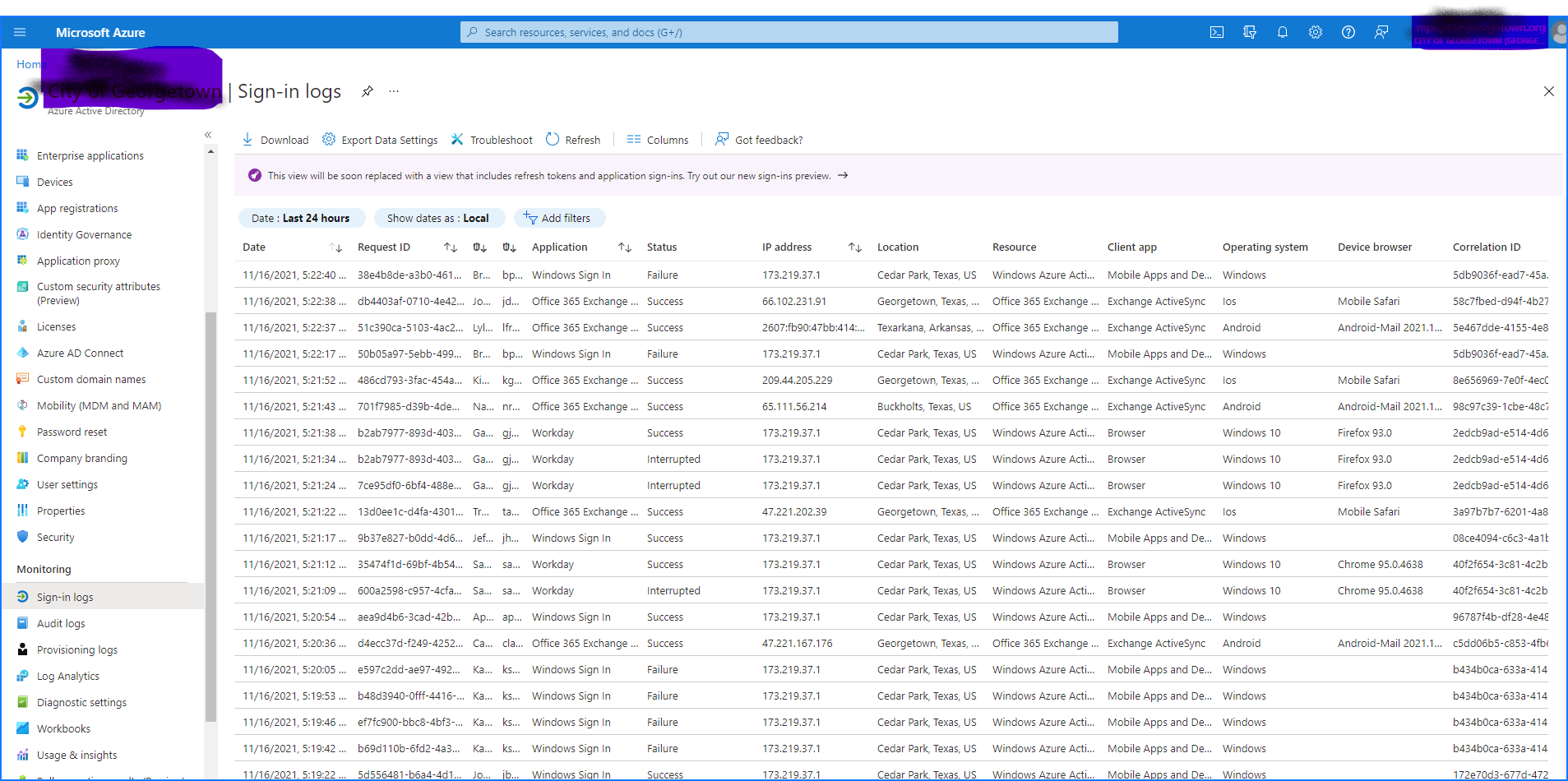Open the Azure portal hamburger menu
This screenshot has width=1568, height=781.
coord(20,32)
